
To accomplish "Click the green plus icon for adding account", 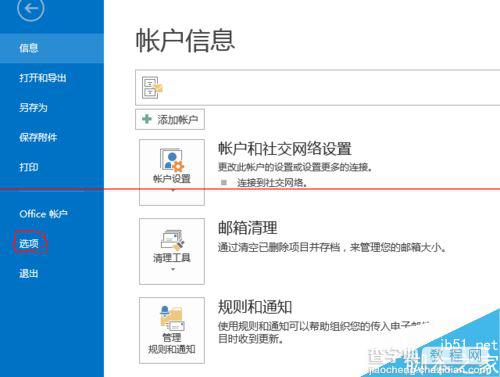I will (147, 119).
